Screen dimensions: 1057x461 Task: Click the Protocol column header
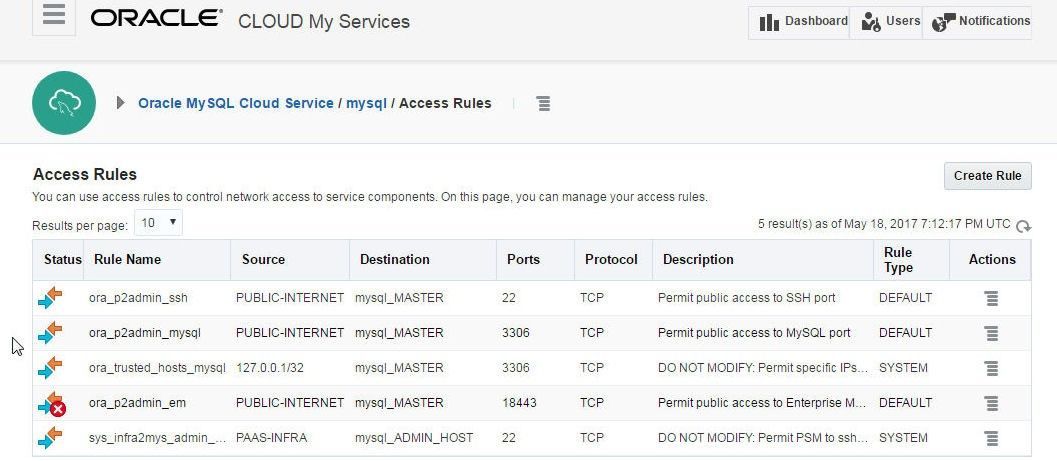pyautogui.click(x=611, y=259)
